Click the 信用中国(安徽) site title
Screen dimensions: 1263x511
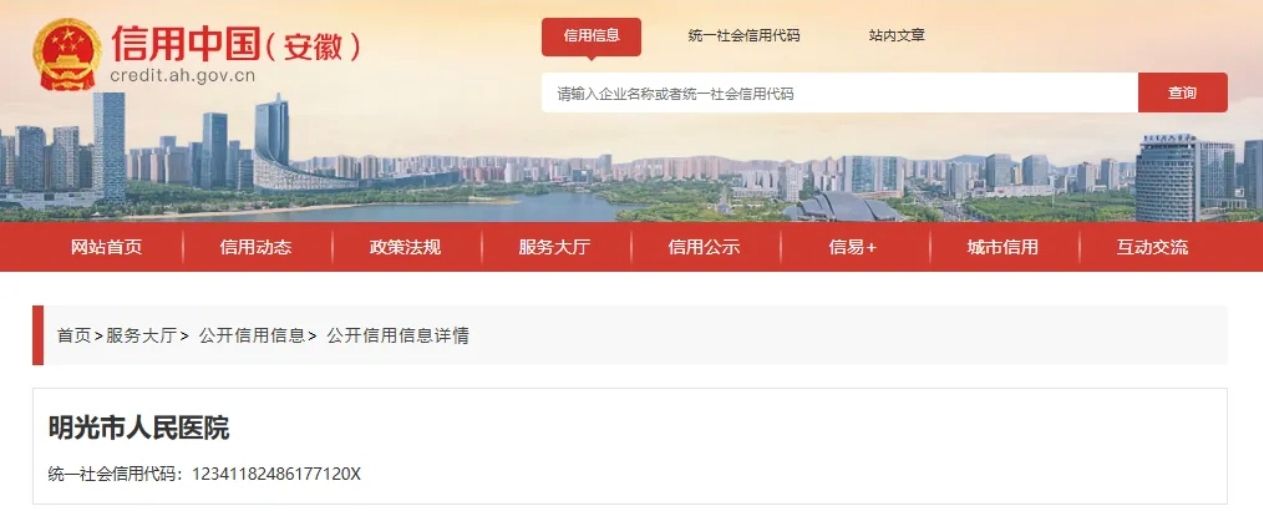[235, 44]
